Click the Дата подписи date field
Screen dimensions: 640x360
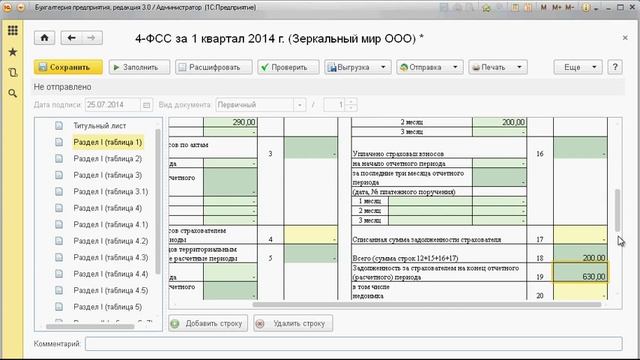click(113, 105)
